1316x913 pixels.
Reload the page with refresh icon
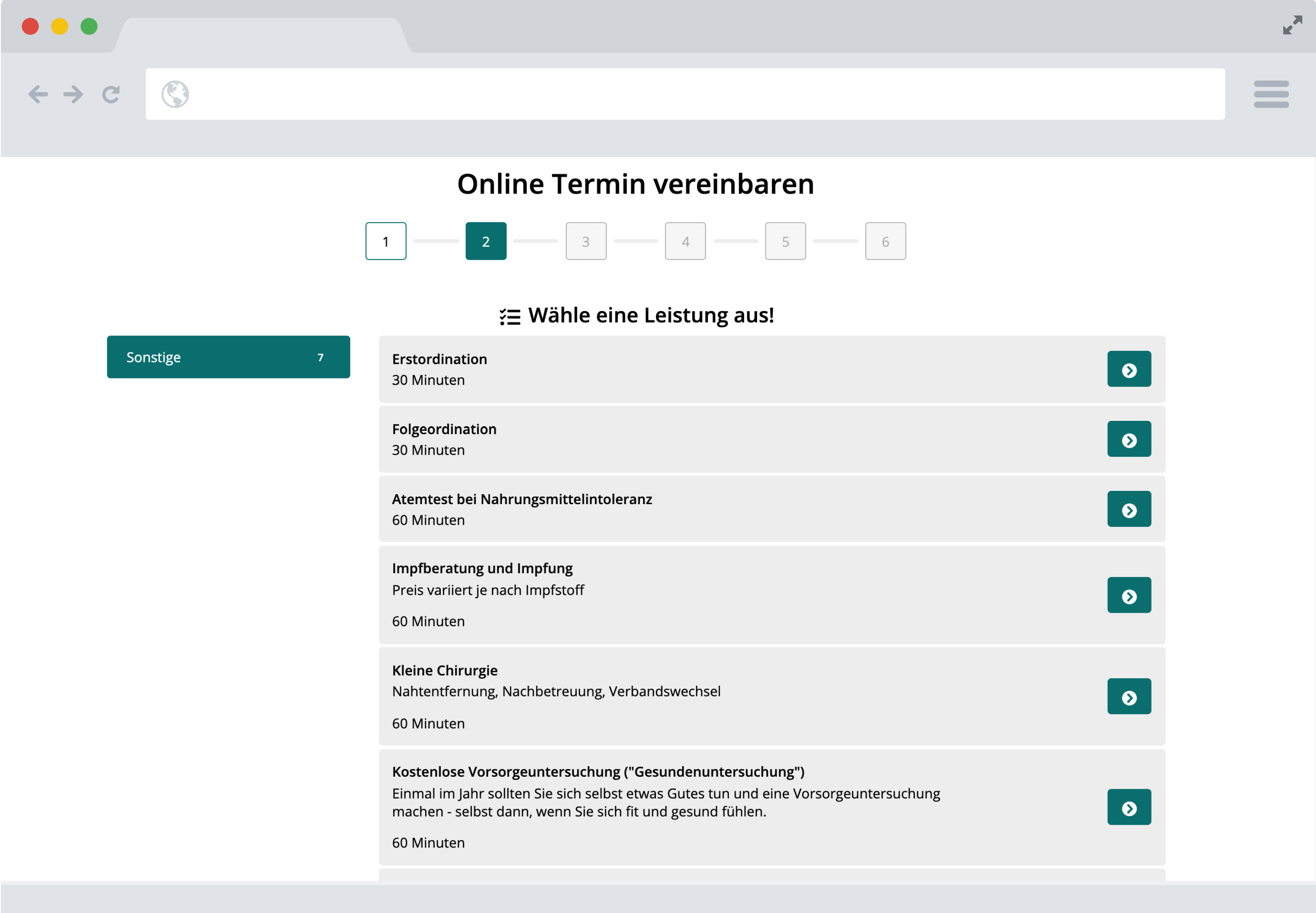pos(111,94)
